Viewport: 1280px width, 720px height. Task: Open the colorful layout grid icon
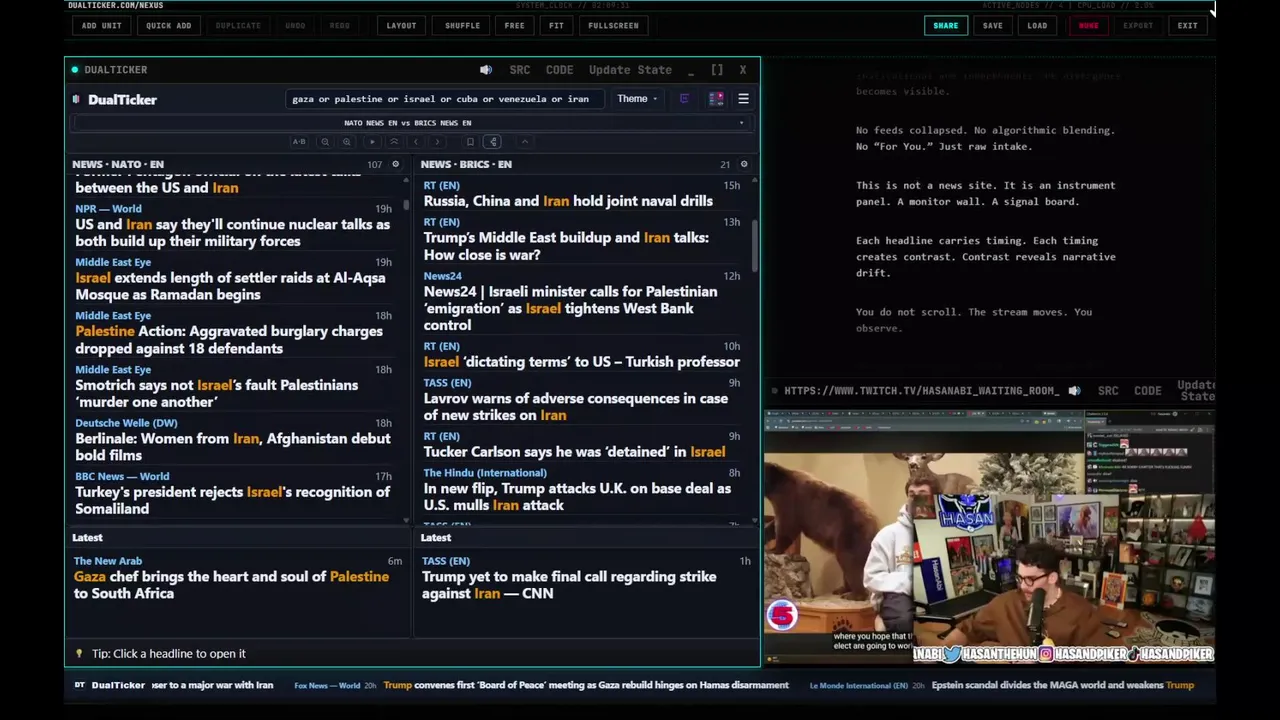(716, 99)
